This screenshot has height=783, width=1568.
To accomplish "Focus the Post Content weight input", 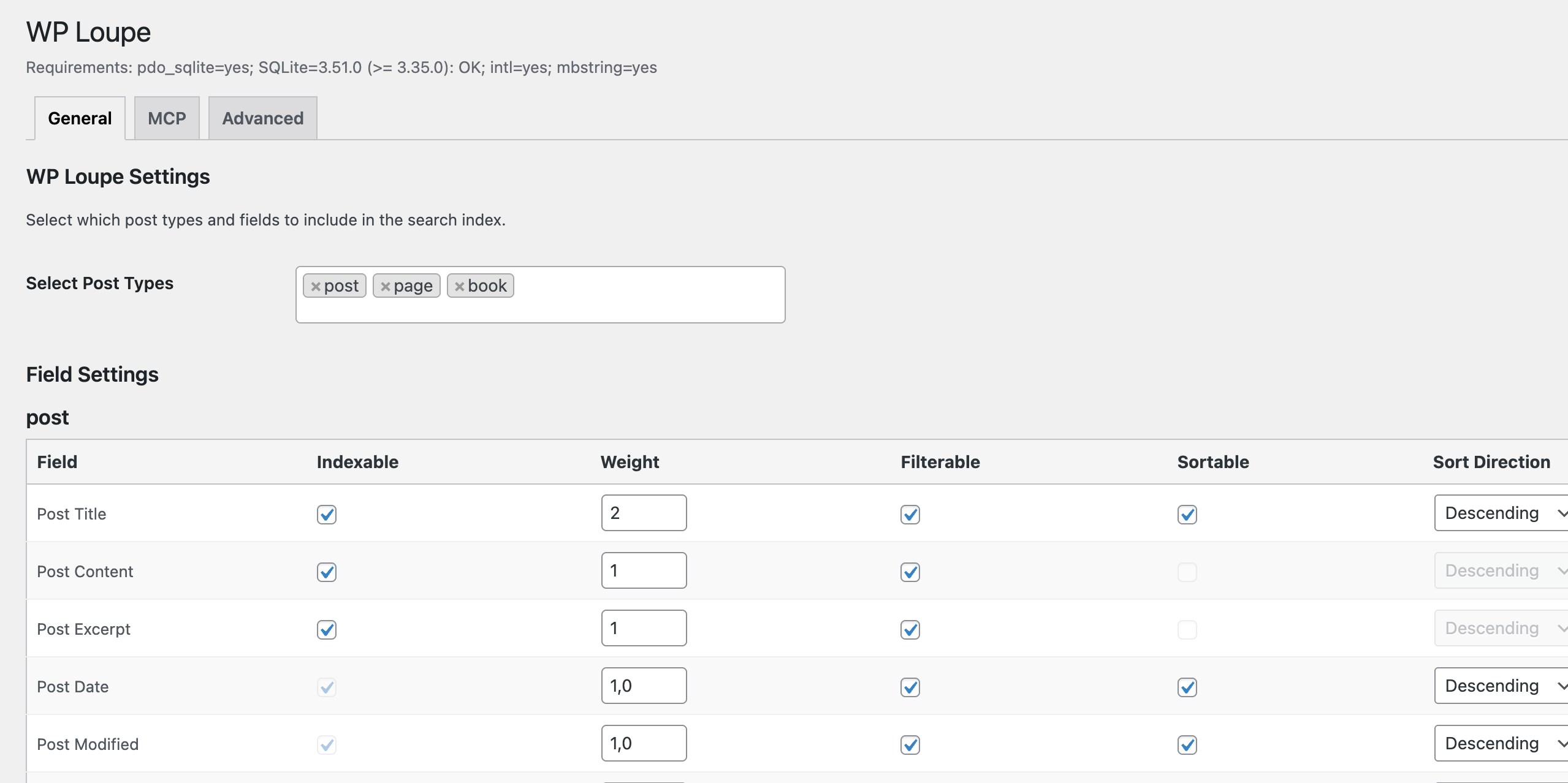I will pos(644,570).
